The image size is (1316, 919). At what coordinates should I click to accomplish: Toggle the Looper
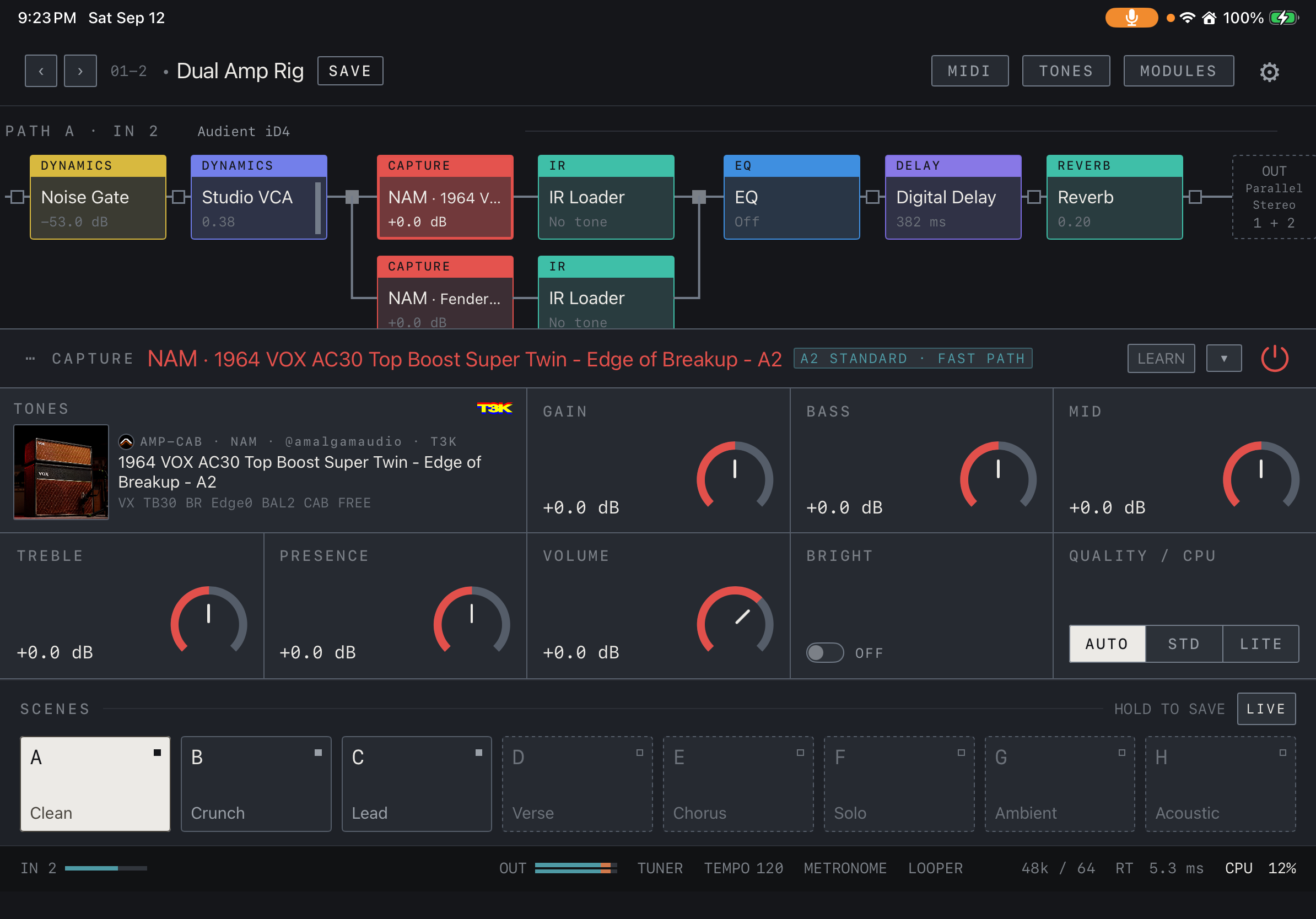coord(935,868)
